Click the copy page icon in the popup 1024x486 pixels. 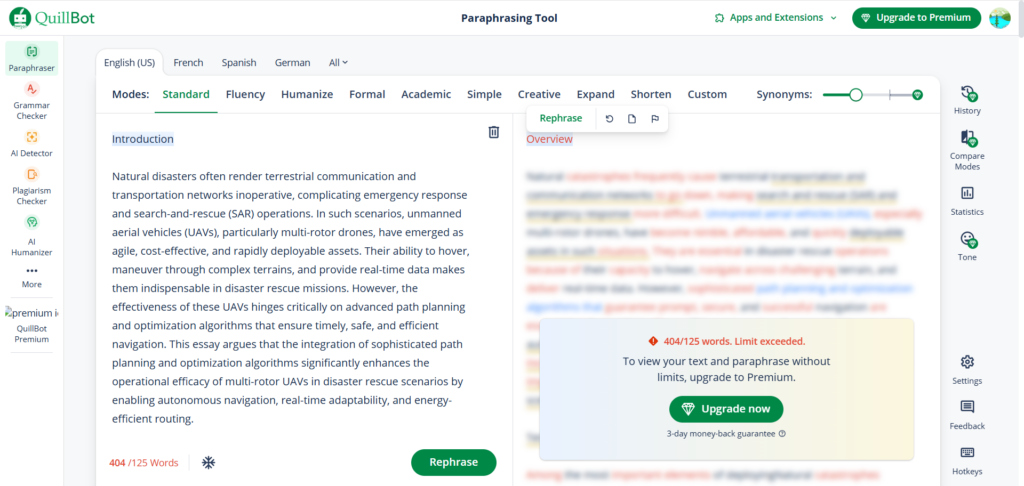tap(632, 119)
